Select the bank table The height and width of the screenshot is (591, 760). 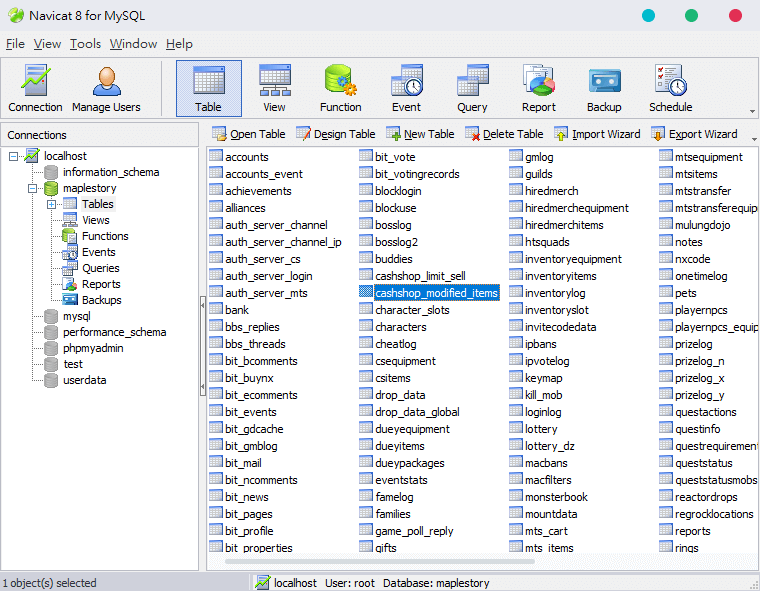click(x=237, y=310)
